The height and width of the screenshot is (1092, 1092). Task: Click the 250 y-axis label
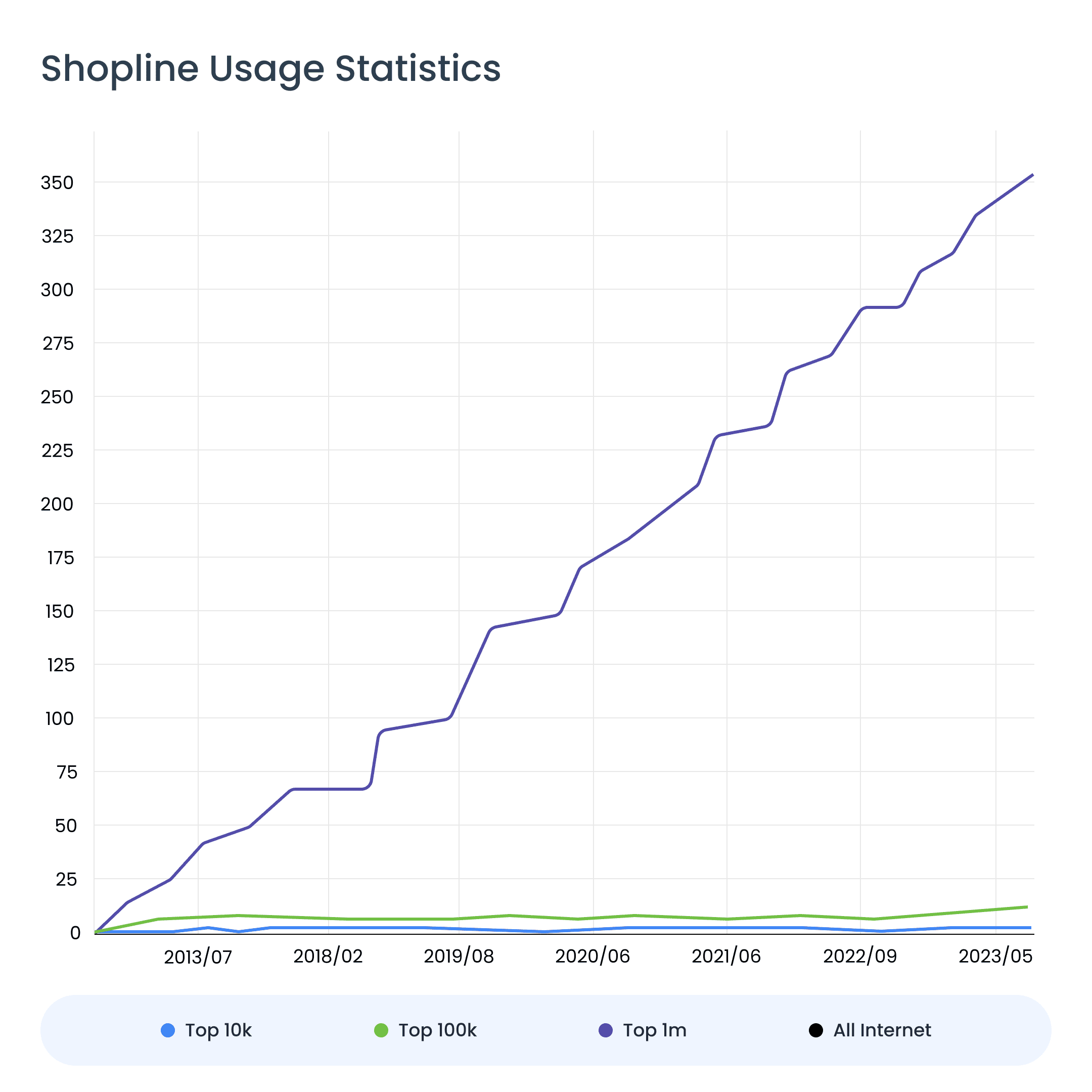pos(57,397)
